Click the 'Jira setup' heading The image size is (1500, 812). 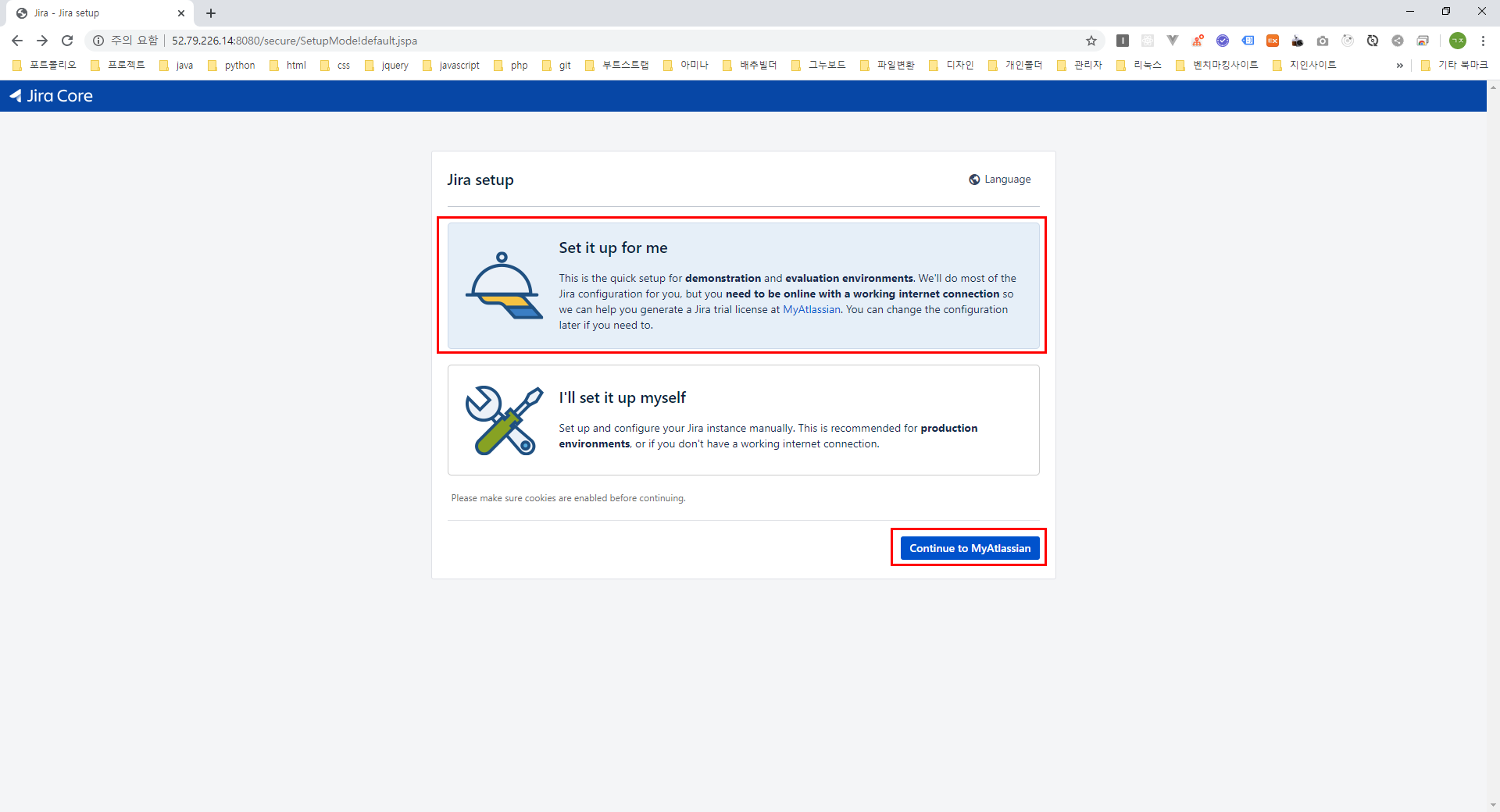pyautogui.click(x=480, y=180)
